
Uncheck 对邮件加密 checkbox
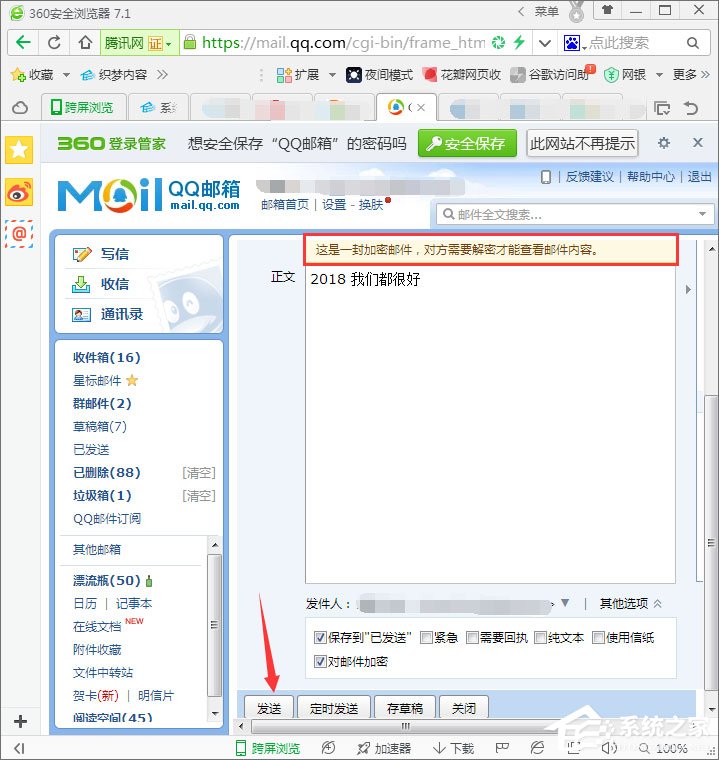click(x=320, y=661)
